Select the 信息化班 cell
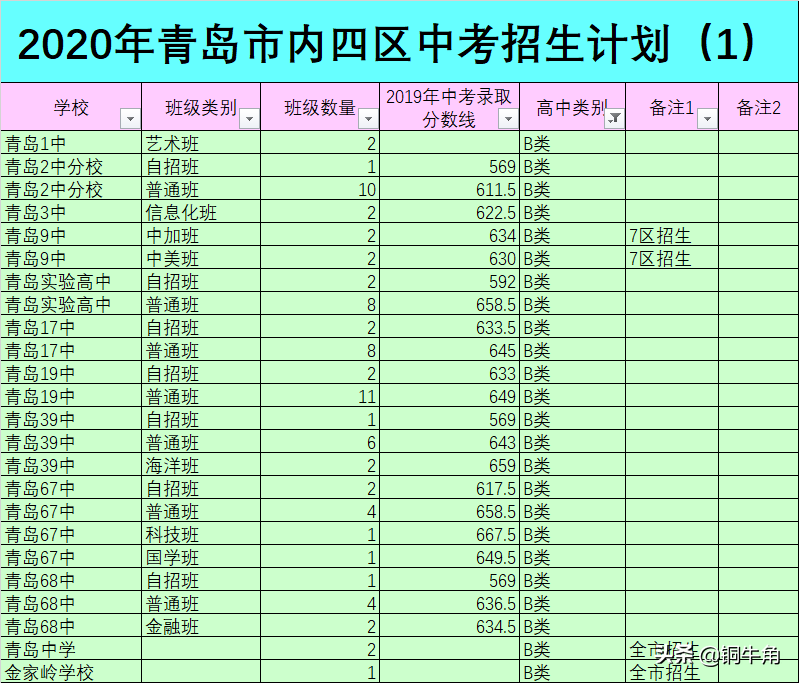Screen dimensions: 799x683 click(201, 212)
